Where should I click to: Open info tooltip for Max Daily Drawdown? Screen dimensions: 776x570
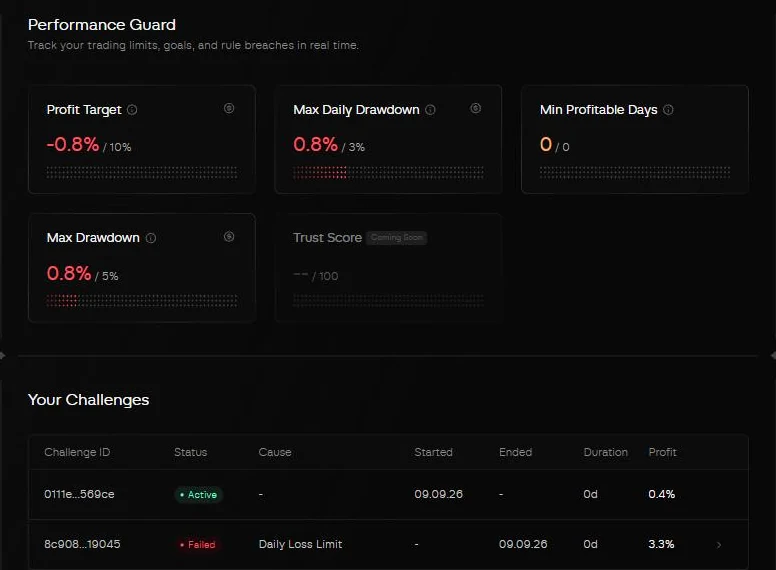431,110
